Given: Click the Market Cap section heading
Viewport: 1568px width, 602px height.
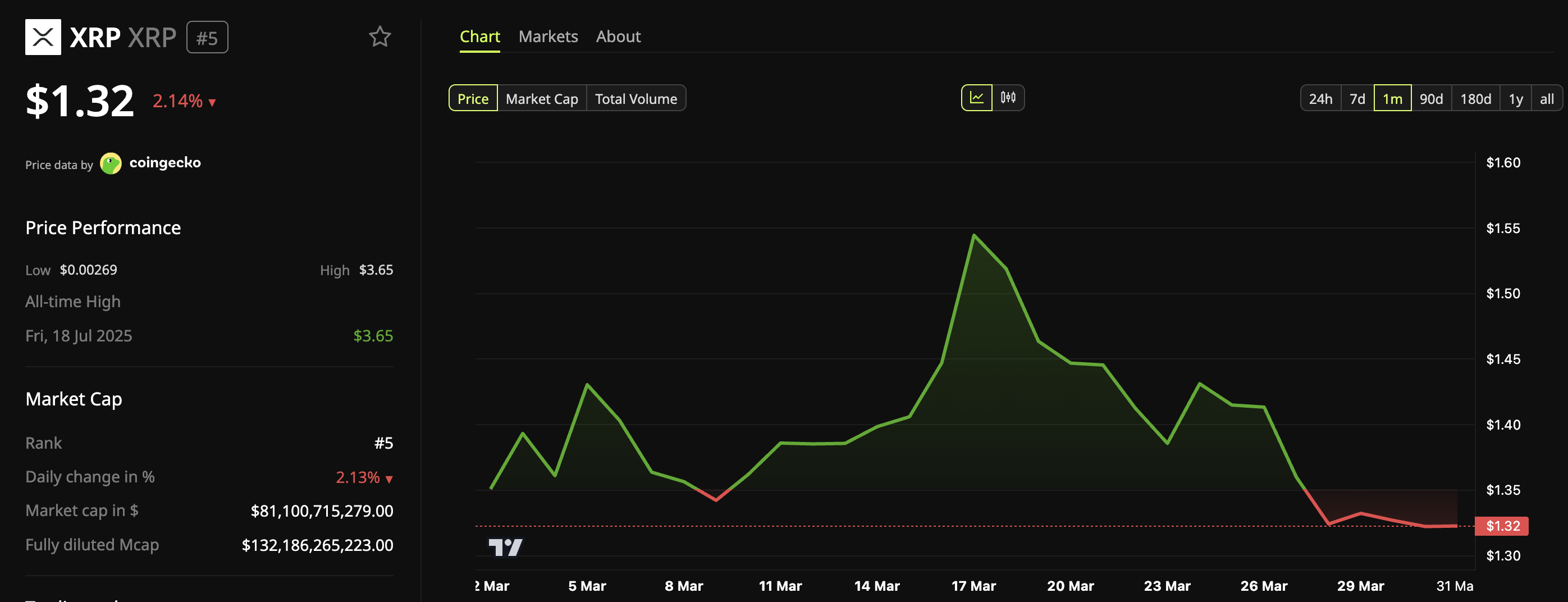Looking at the screenshot, I should 74,399.
